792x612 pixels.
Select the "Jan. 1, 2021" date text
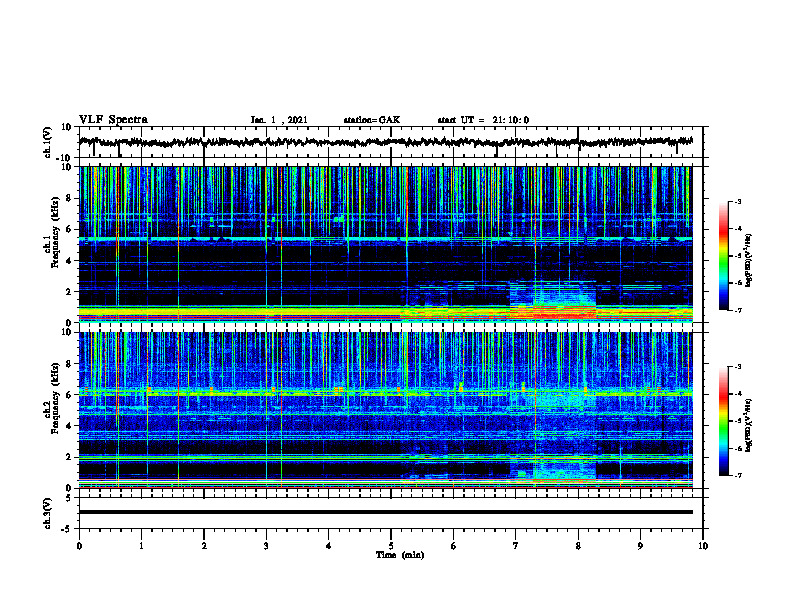point(279,120)
